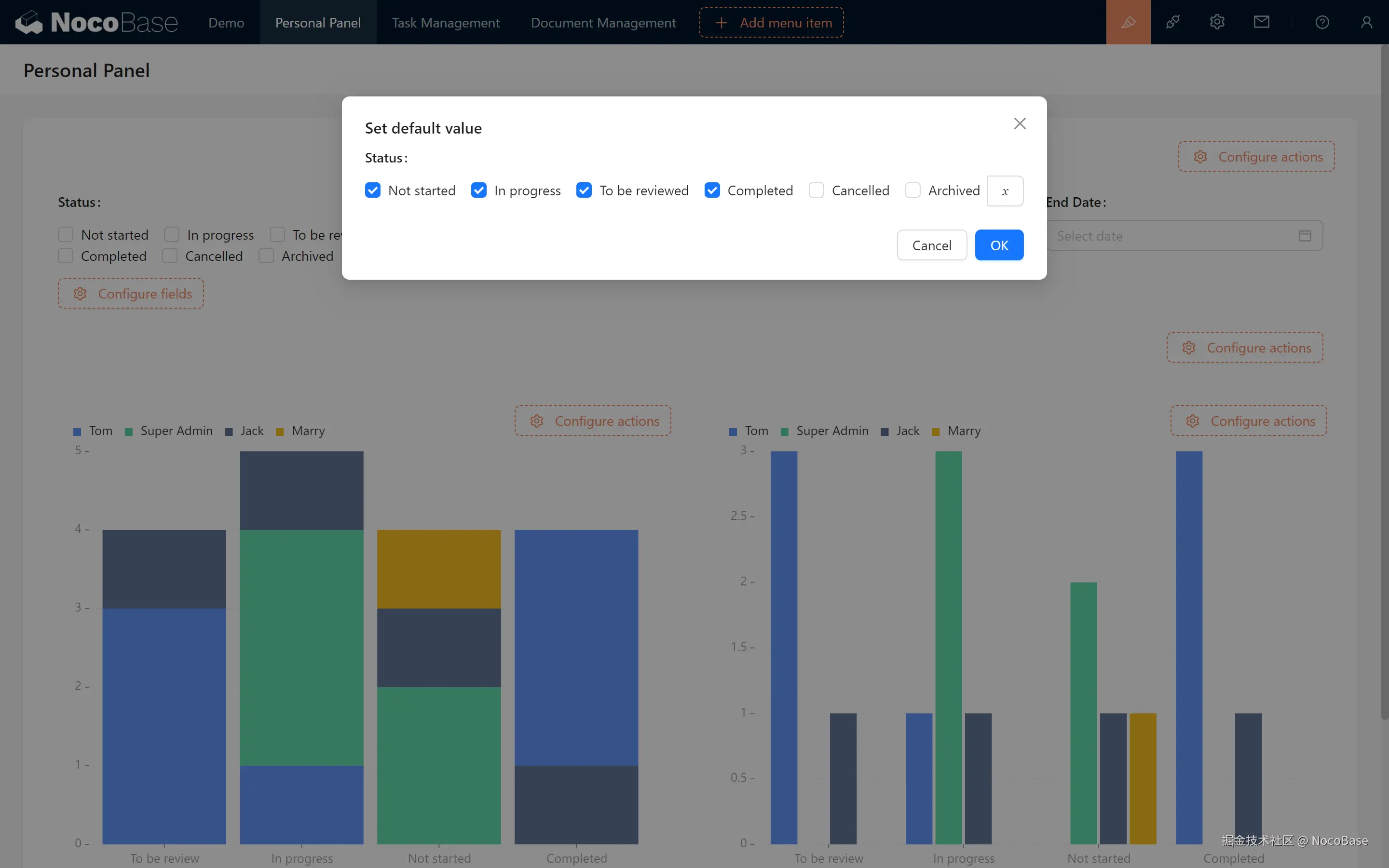Open the help question mark icon
Viewport: 1389px width, 868px height.
pyautogui.click(x=1322, y=22)
